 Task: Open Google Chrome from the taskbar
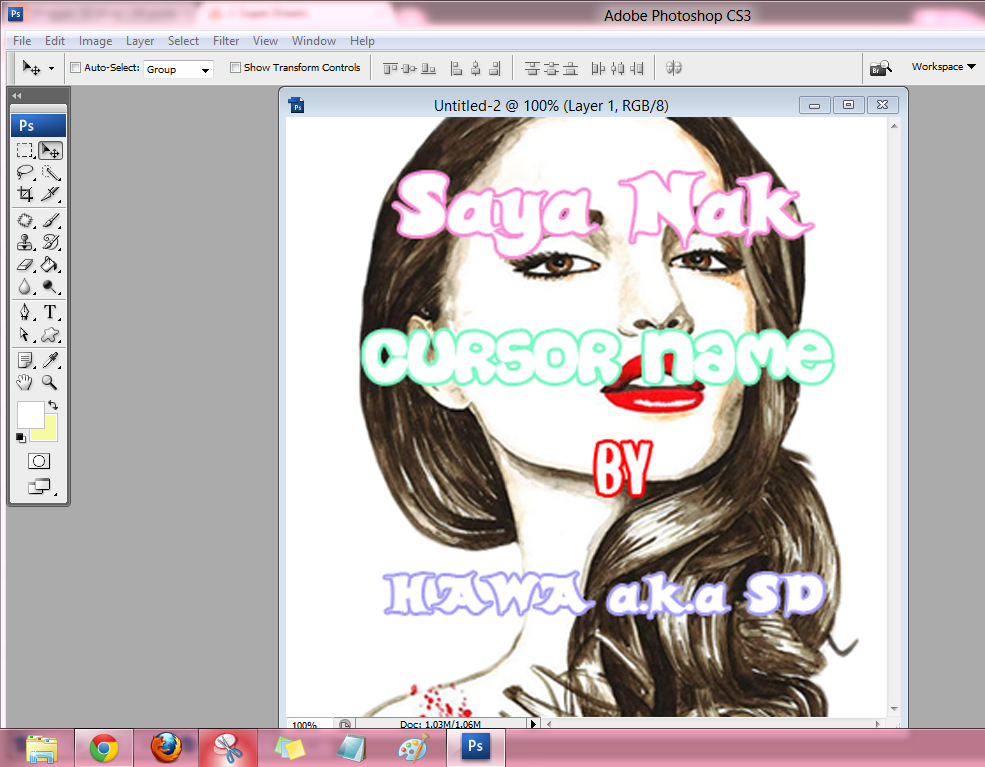pyautogui.click(x=104, y=748)
